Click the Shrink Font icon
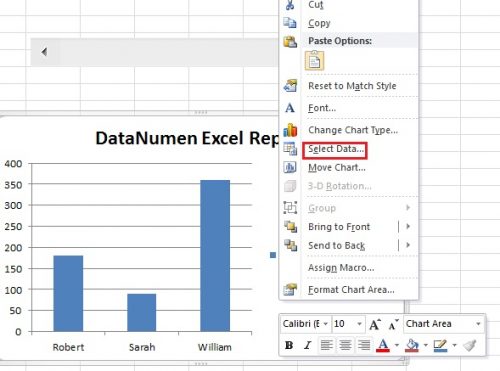 click(x=394, y=324)
